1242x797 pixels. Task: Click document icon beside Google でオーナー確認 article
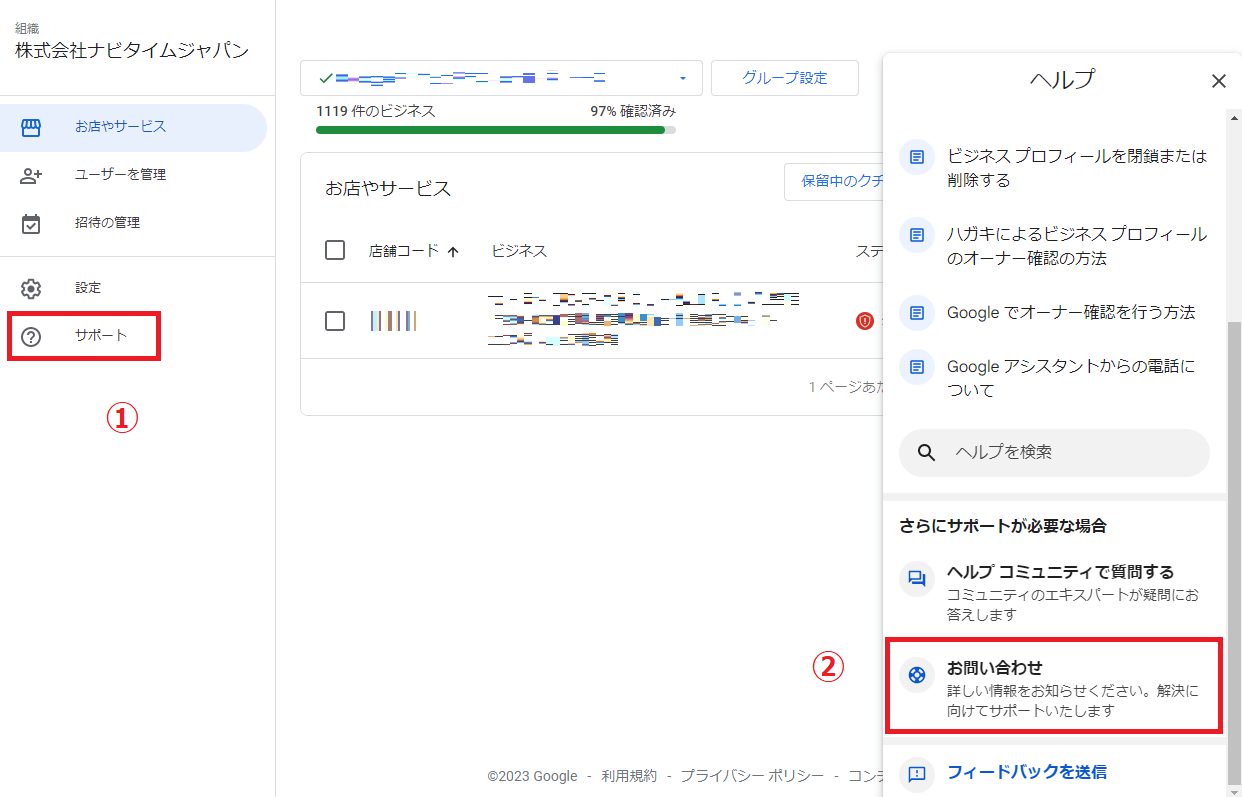(x=916, y=313)
